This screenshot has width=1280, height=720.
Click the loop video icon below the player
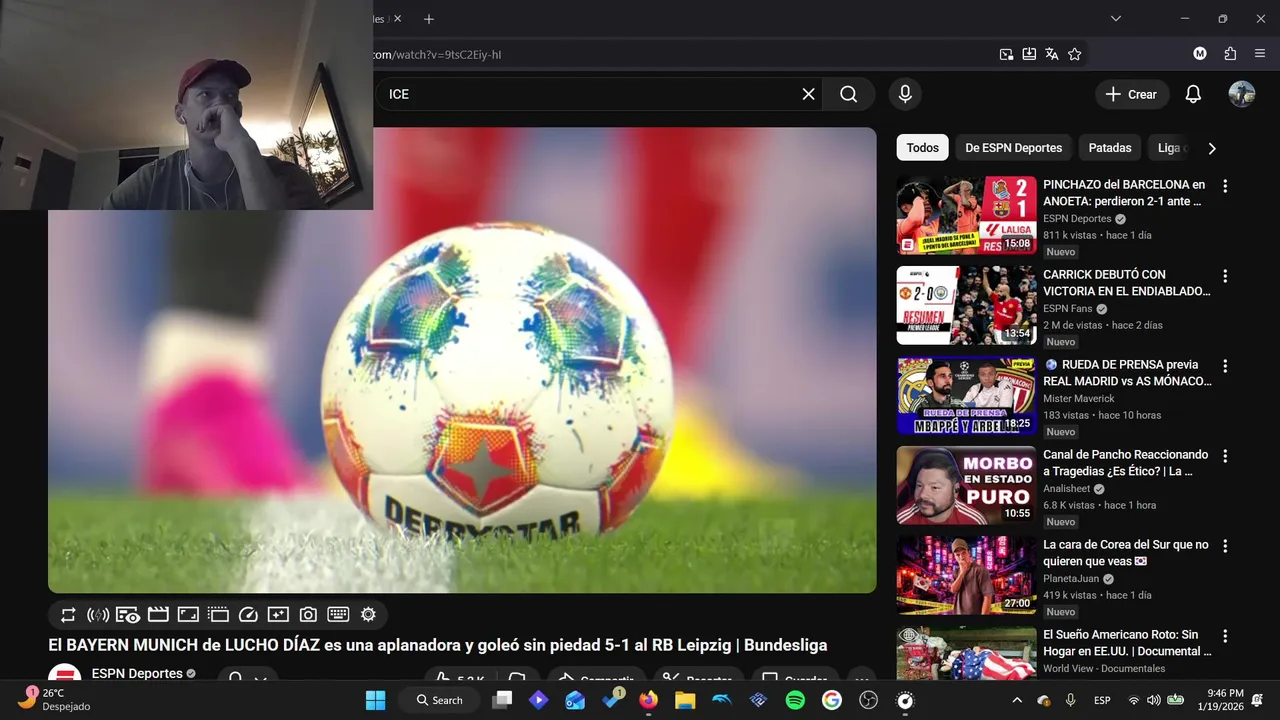point(68,615)
